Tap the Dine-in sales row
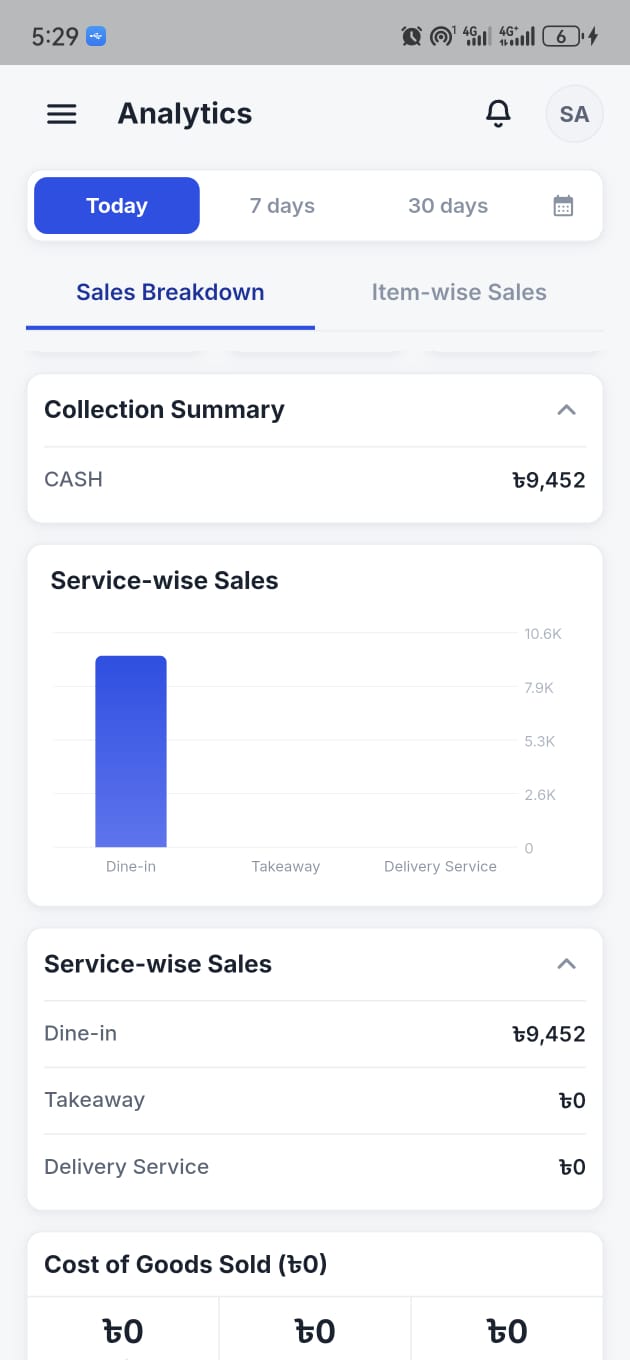This screenshot has width=630, height=1360. point(315,1034)
